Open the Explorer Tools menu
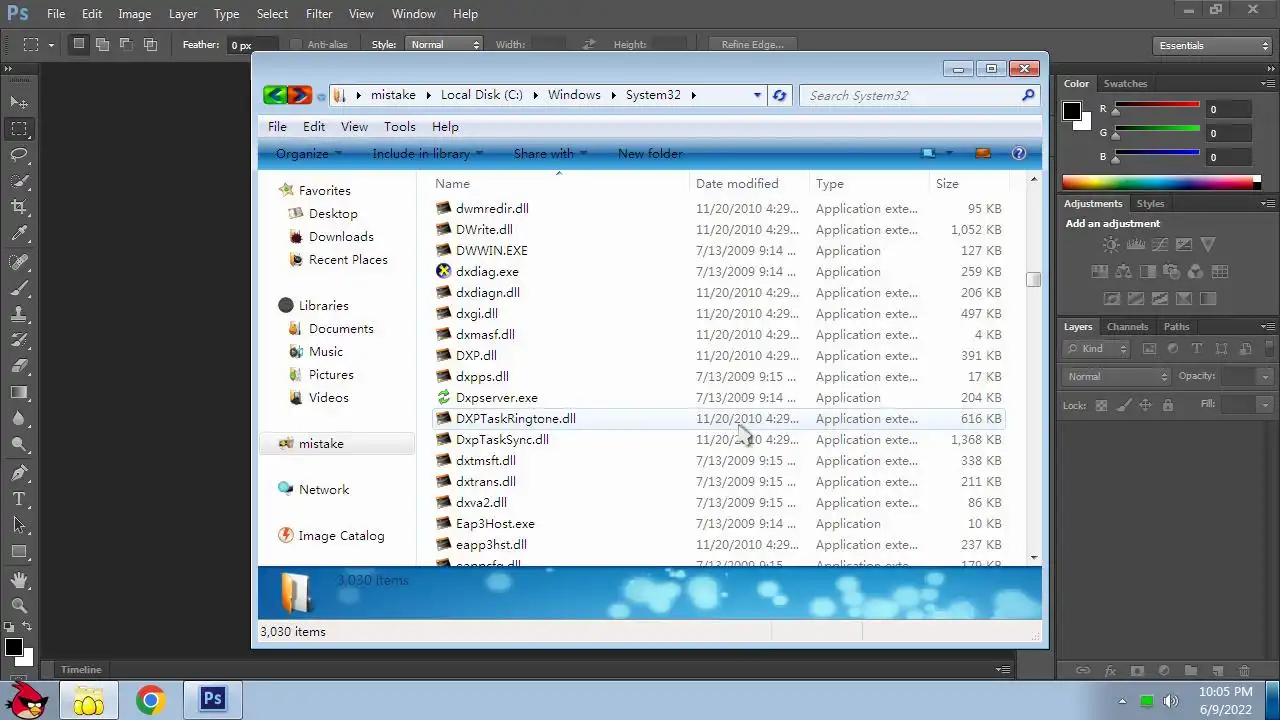Image resolution: width=1280 pixels, height=720 pixels. [399, 127]
